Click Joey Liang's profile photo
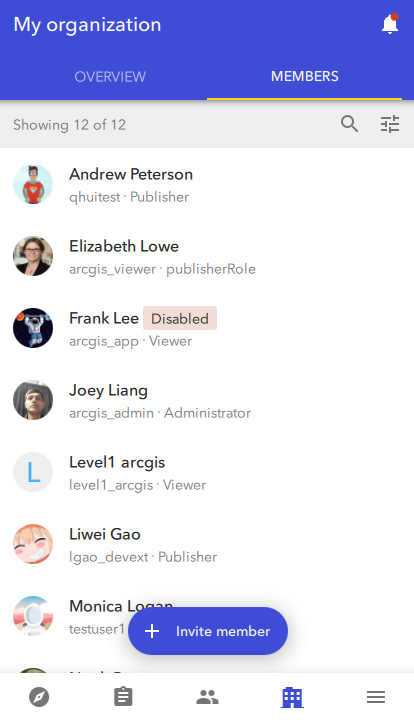The width and height of the screenshot is (414, 720). [x=33, y=400]
